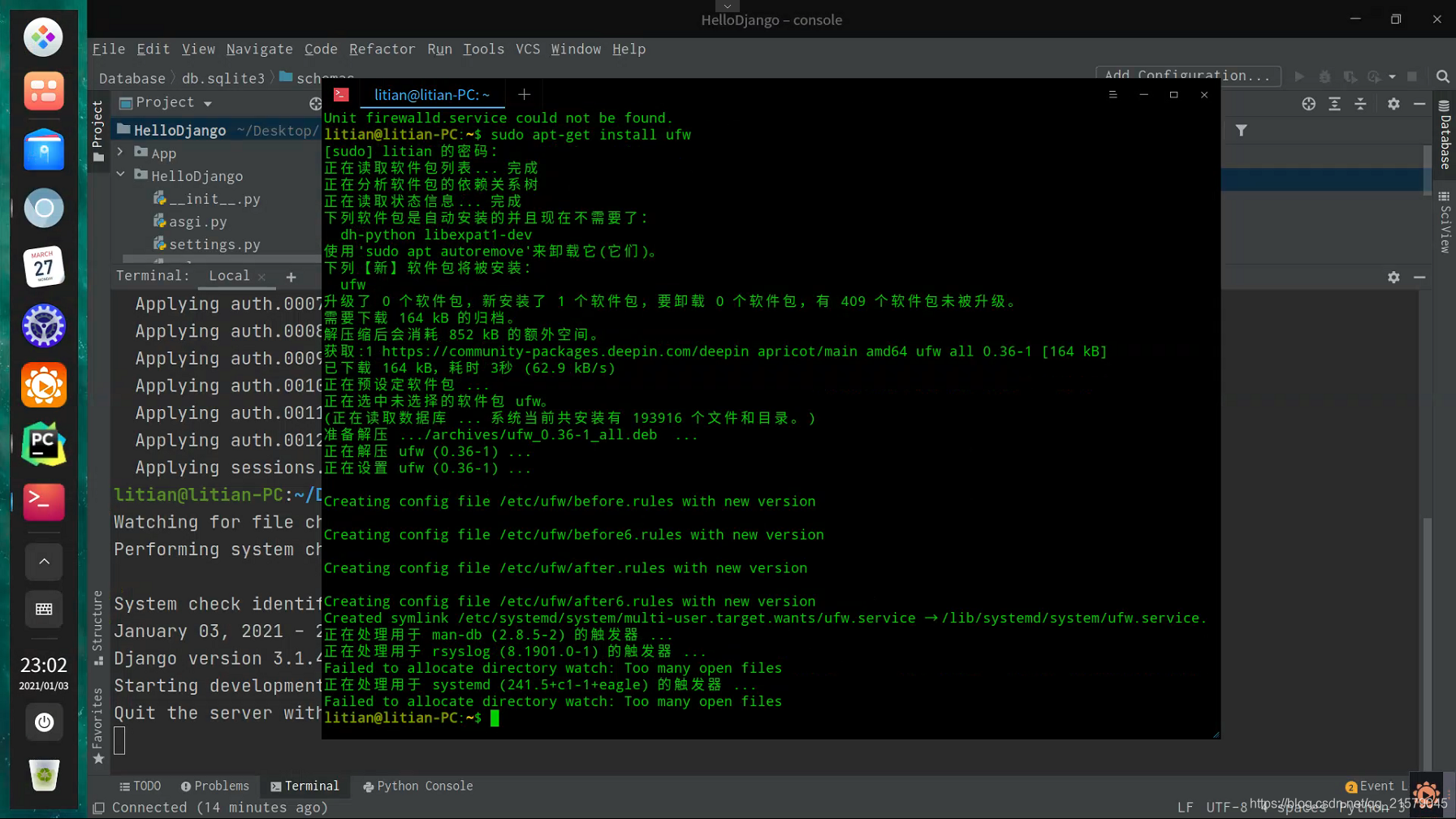This screenshot has width=1456, height=819.
Task: Select the Local terminal tab
Action: point(229,276)
